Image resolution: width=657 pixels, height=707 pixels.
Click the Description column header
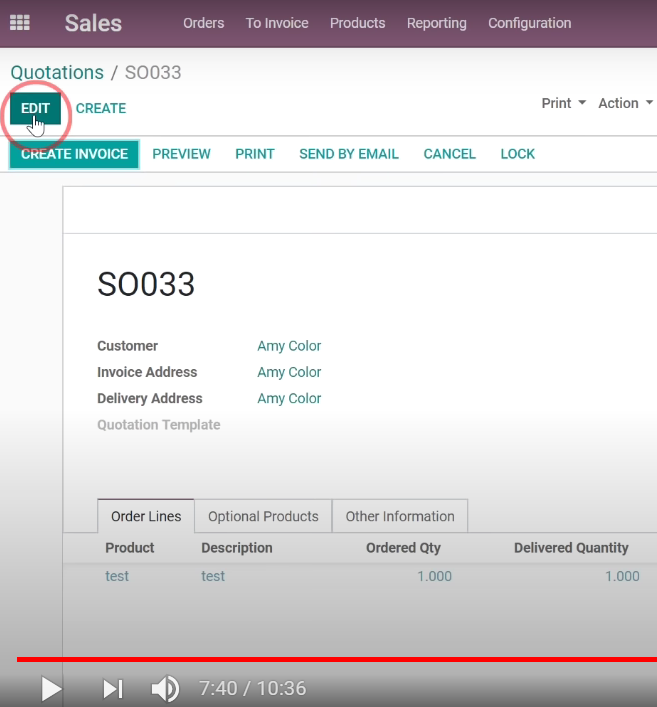coord(237,548)
